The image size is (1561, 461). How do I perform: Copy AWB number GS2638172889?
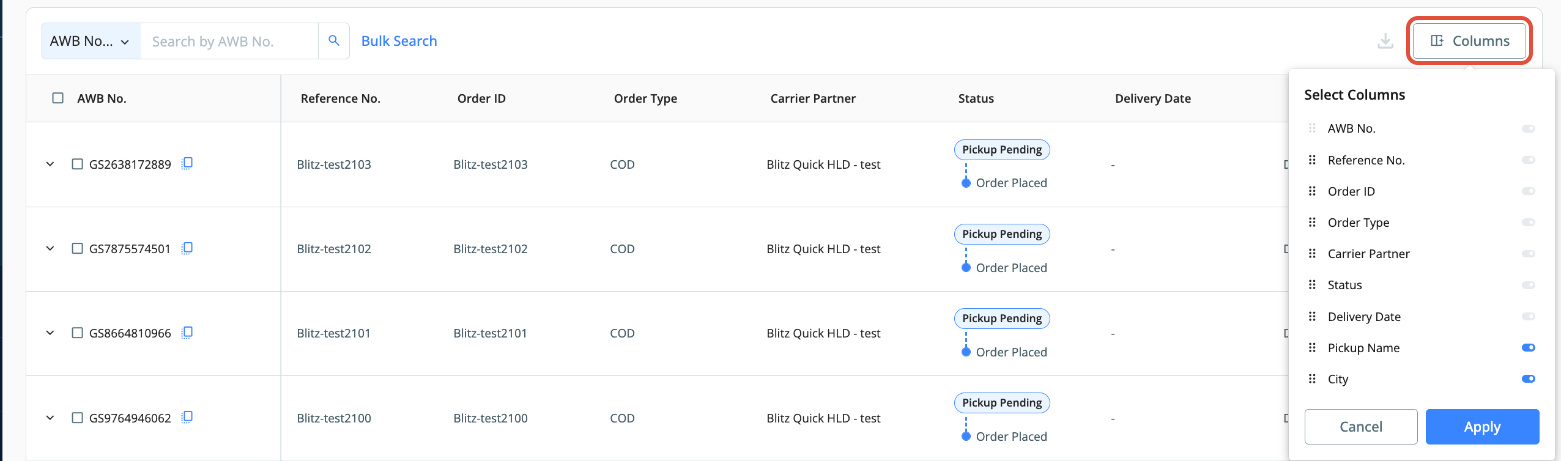187,164
